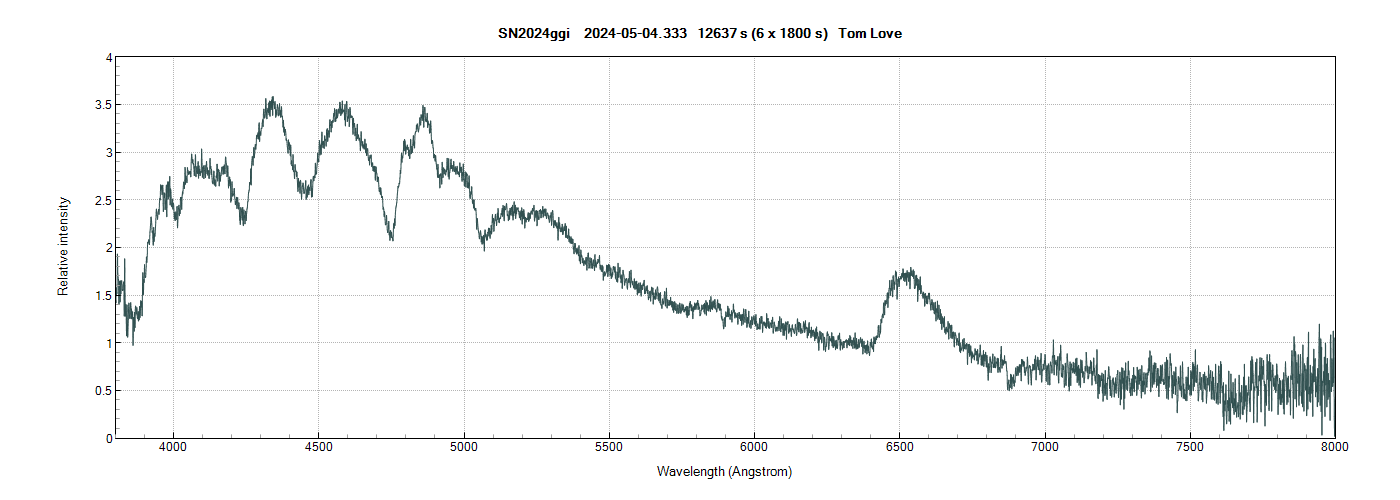Click the 0.5 intensity tick label
Viewport: 1400px width, 500px height.
tap(102, 391)
